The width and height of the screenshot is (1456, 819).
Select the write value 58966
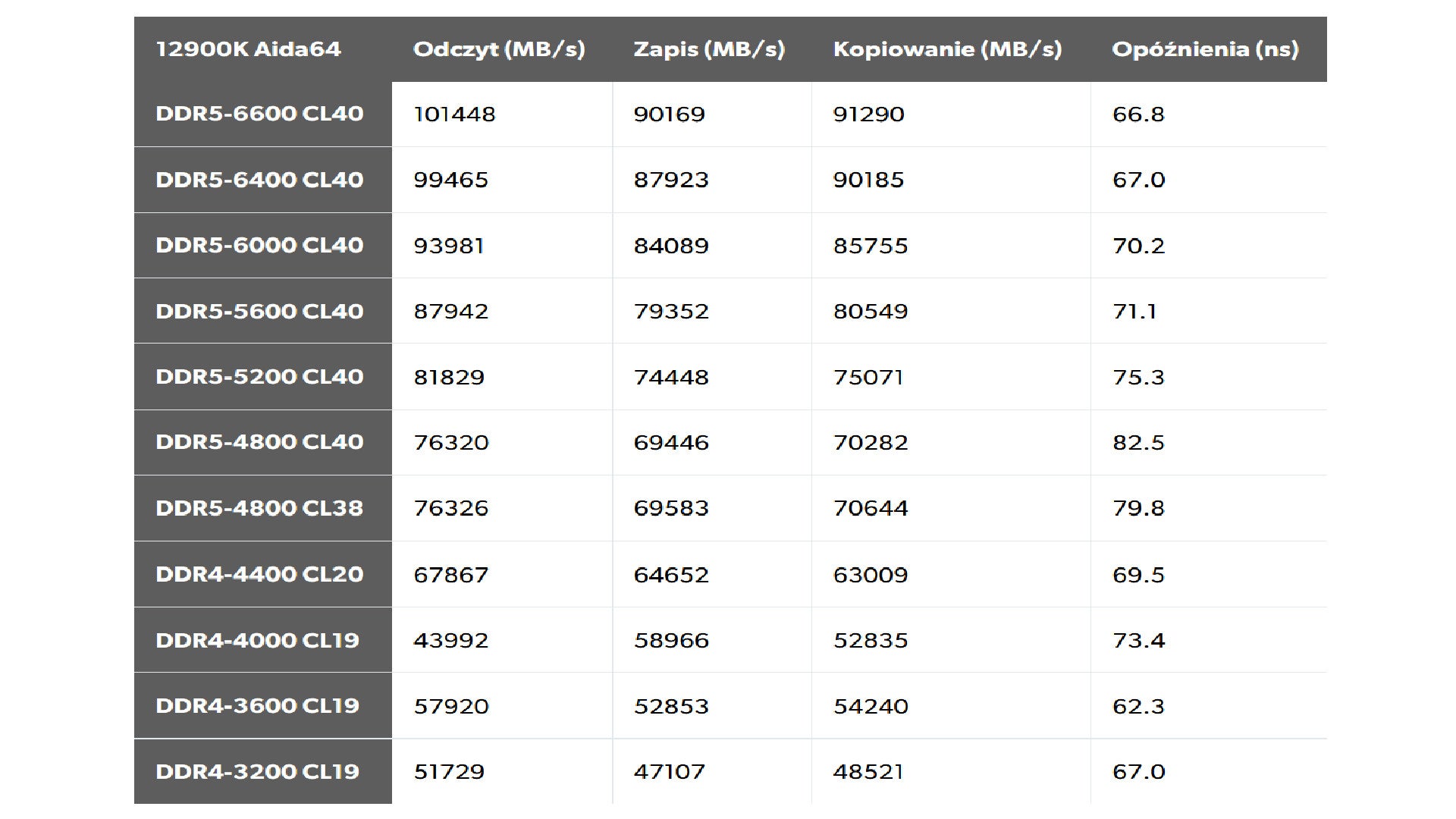pyautogui.click(x=671, y=640)
